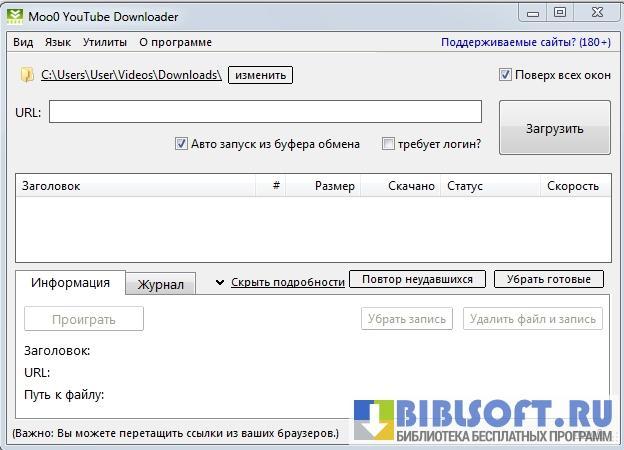Open the Поддерживаемые сайты link
The width and height of the screenshot is (624, 450).
click(525, 42)
